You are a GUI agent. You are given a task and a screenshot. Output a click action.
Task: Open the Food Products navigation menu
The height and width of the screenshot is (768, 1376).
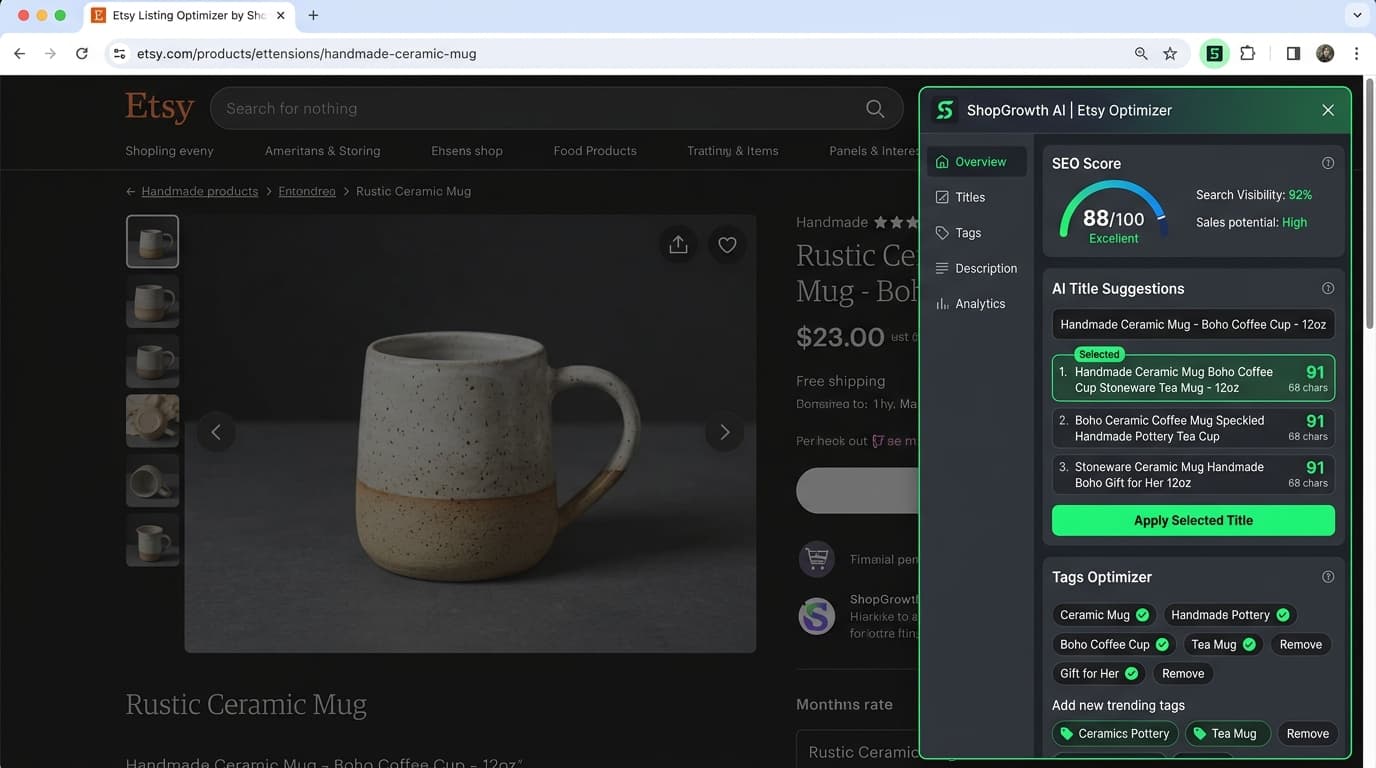tap(594, 151)
